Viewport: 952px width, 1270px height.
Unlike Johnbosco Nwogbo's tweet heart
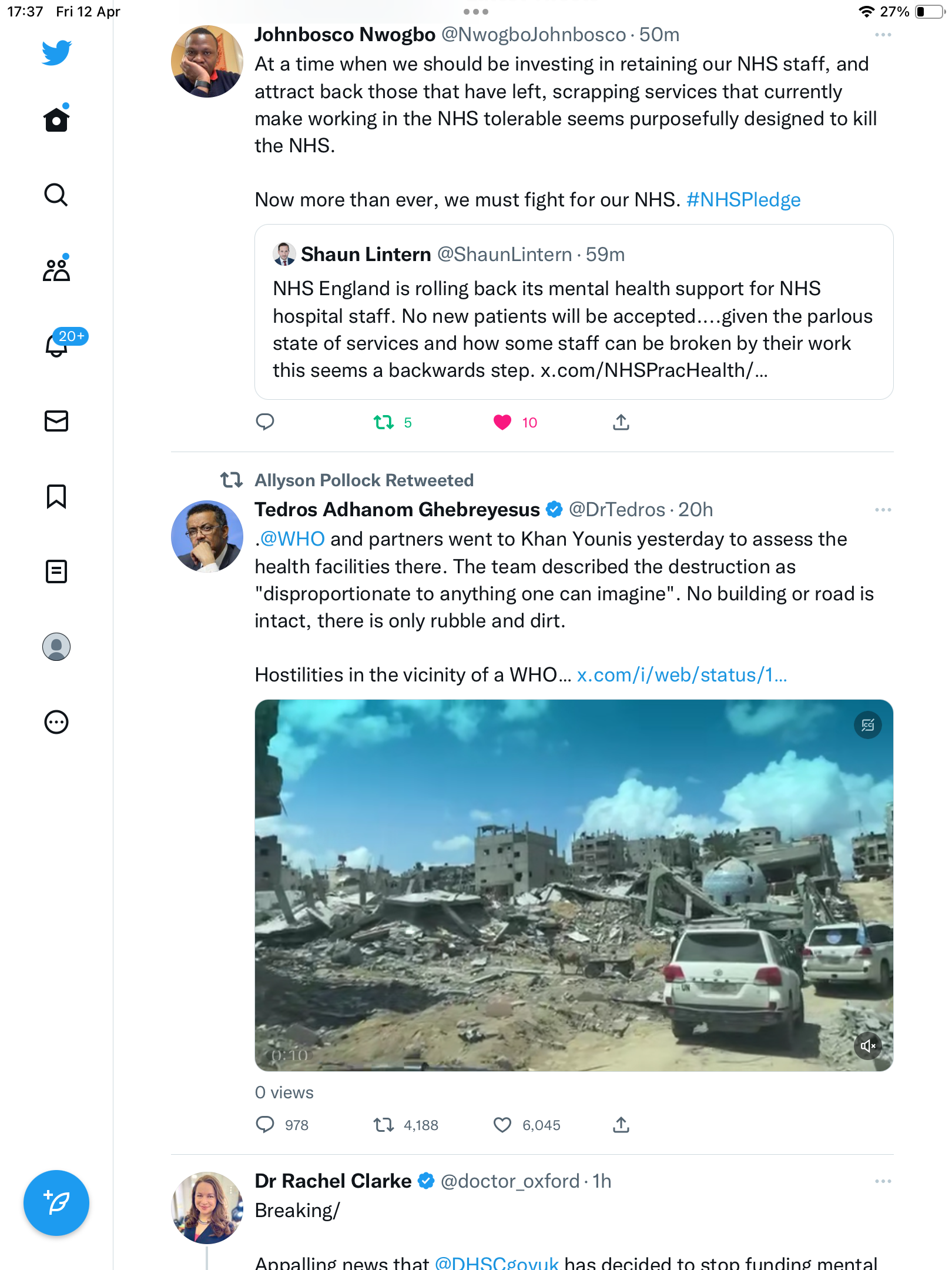point(502,422)
